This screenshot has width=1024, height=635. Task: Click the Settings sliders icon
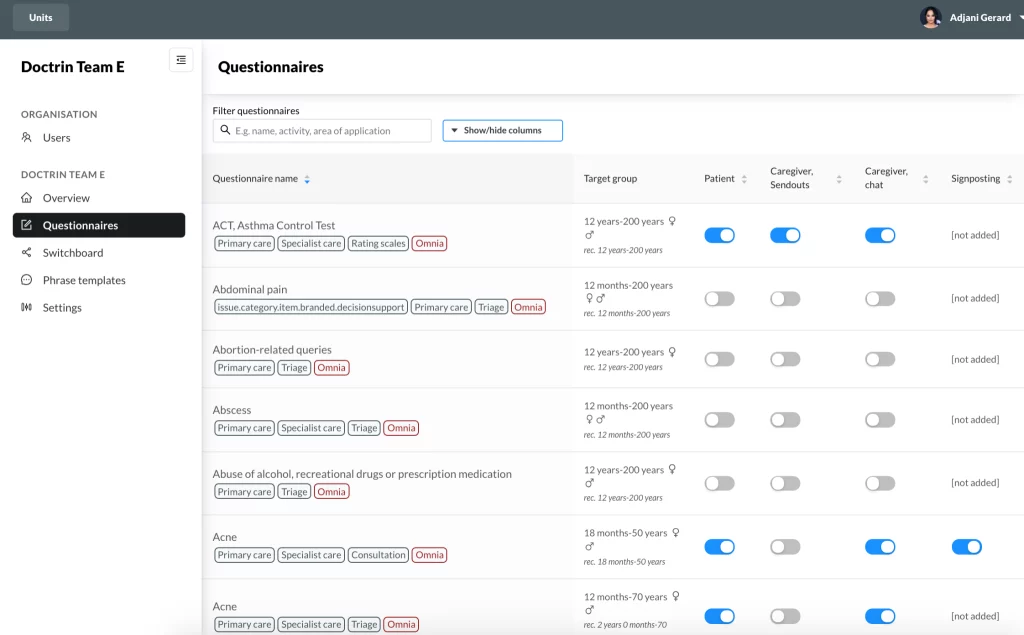pos(27,307)
